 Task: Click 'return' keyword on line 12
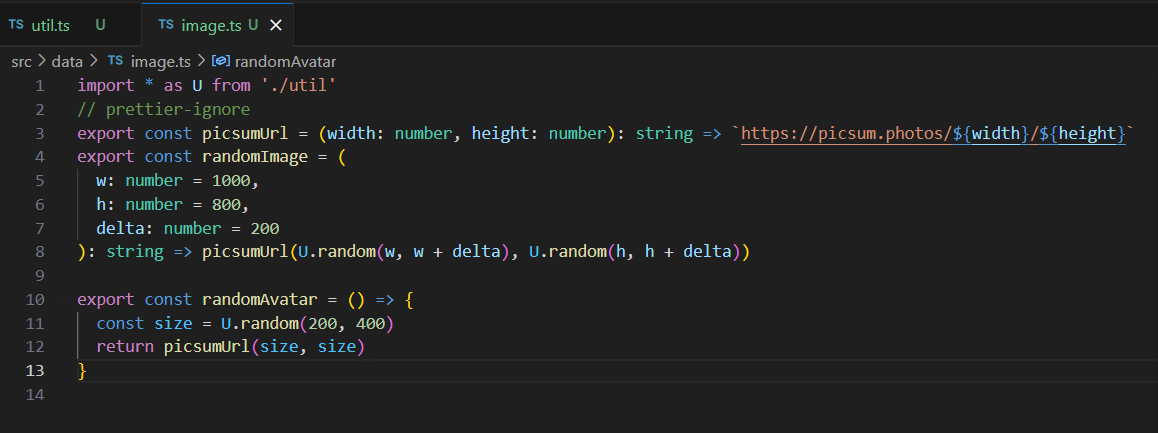click(126, 347)
